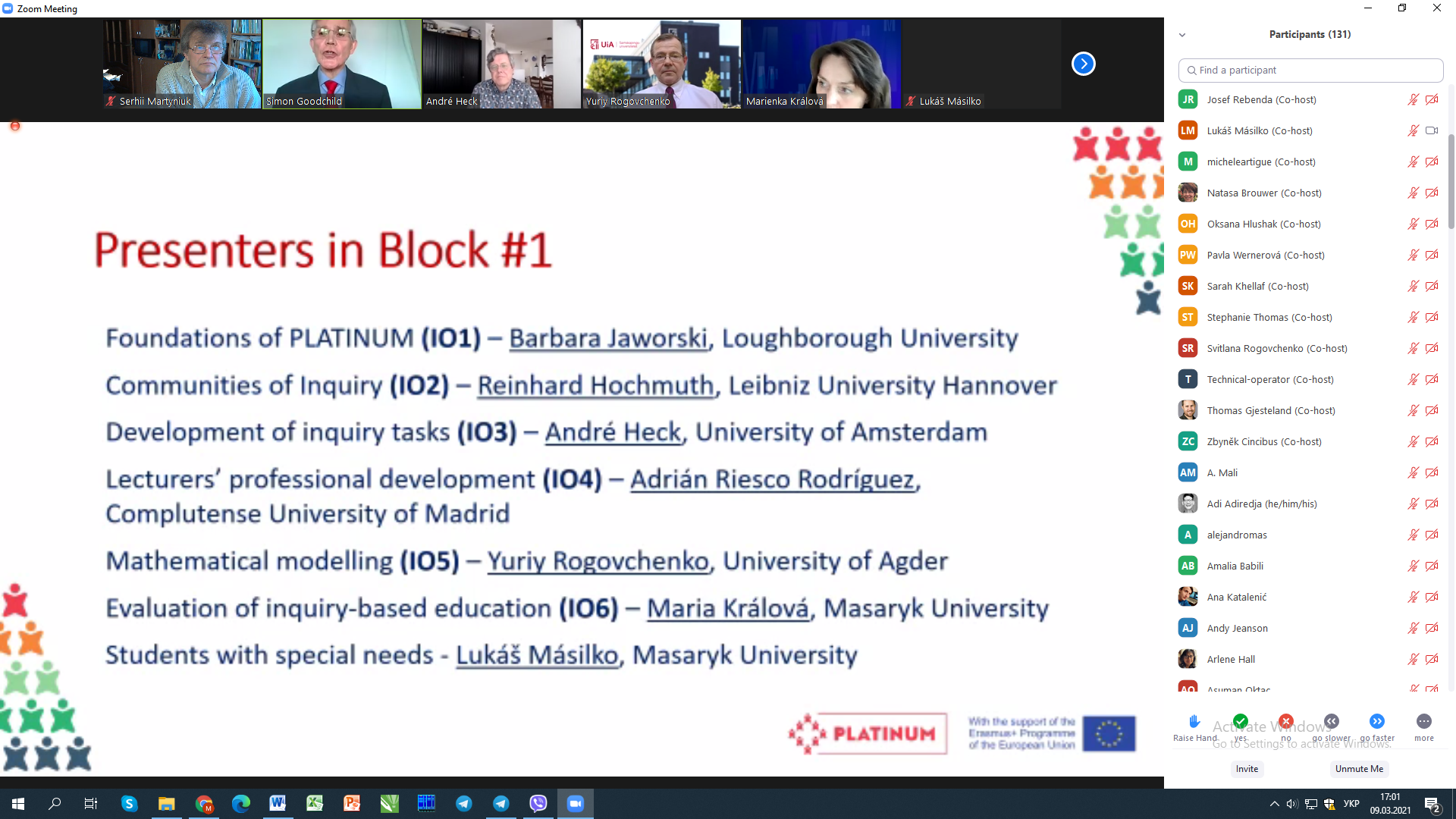Image resolution: width=1456 pixels, height=819 pixels.
Task: Open the more reactions icon
Action: coord(1423,721)
